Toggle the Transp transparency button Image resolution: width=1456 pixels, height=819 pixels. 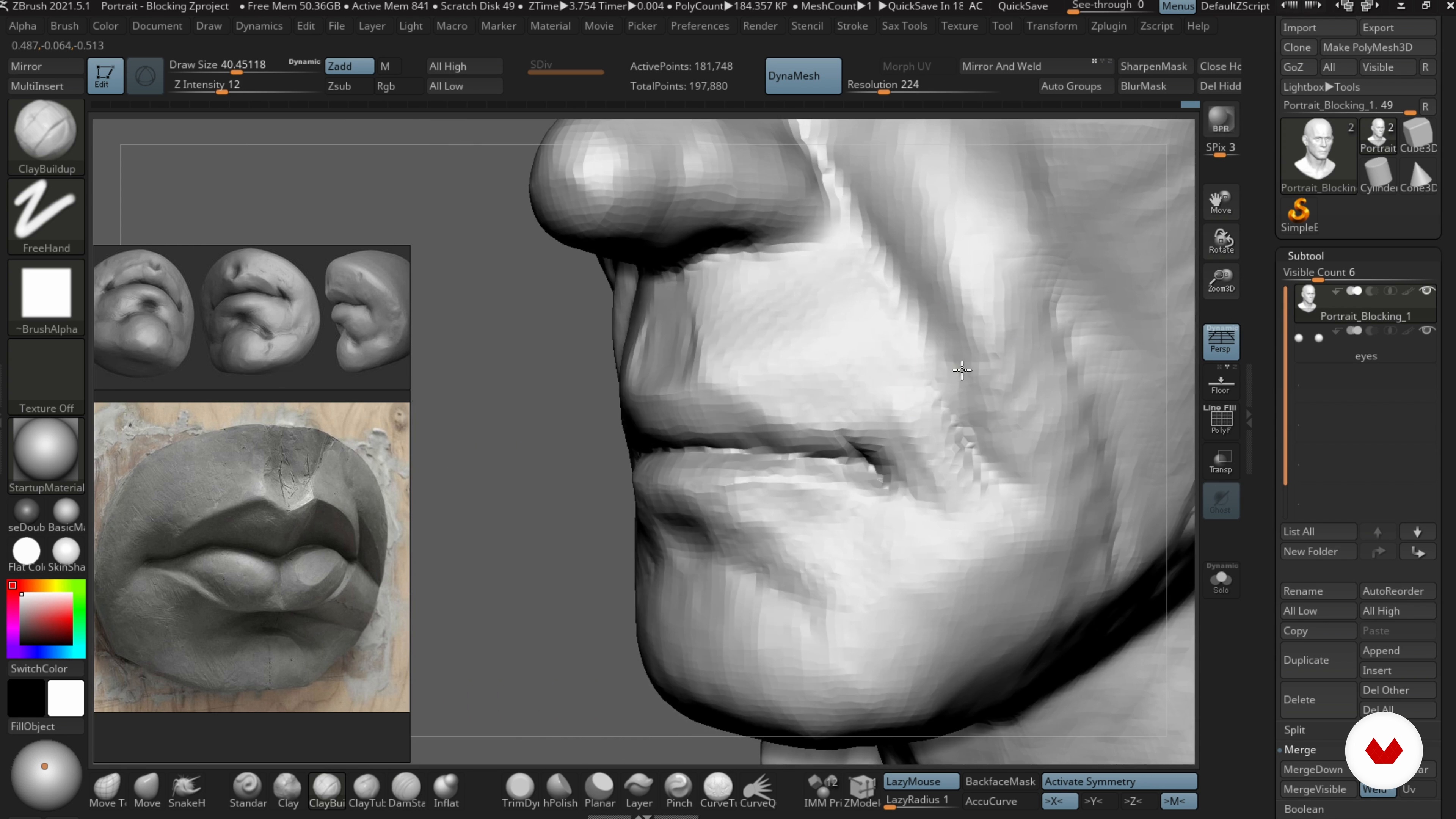[1221, 461]
